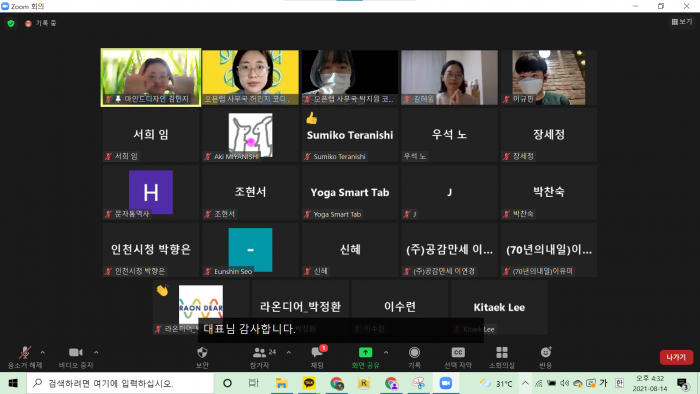Image resolution: width=700 pixels, height=394 pixels.
Task: Click the caption text 대표님 감사합니다
Action: (249, 329)
